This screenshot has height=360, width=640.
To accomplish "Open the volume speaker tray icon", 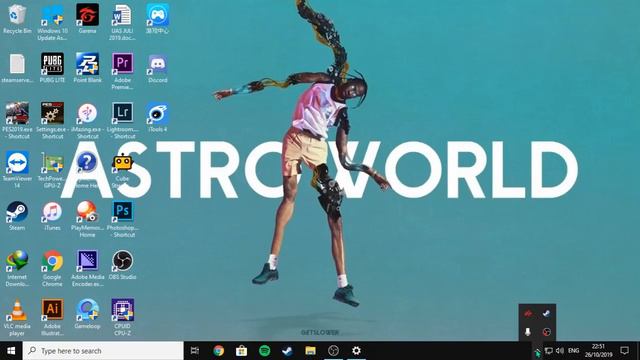I will click(x=560, y=351).
